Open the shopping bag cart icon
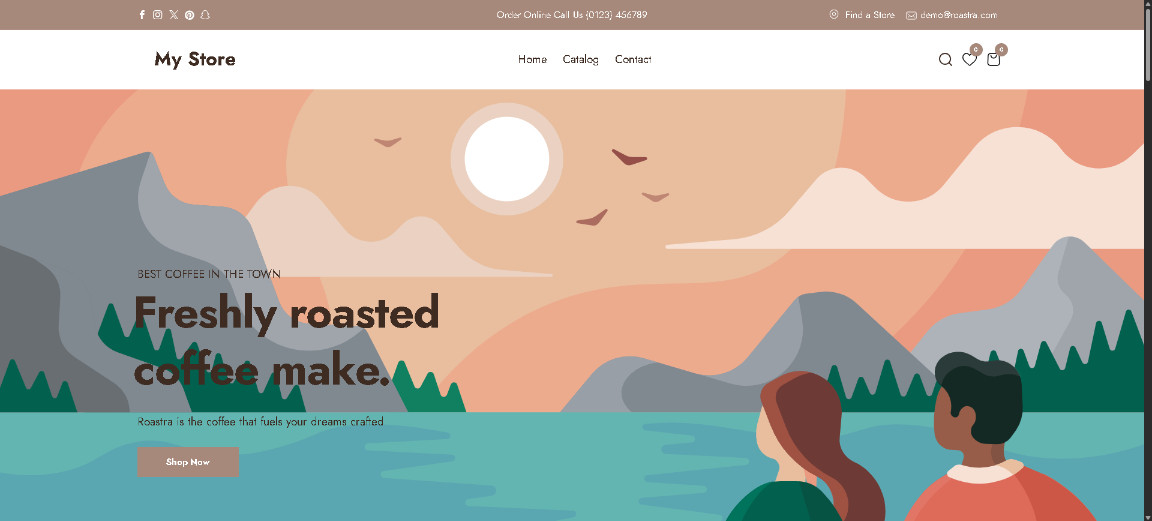 [x=993, y=60]
